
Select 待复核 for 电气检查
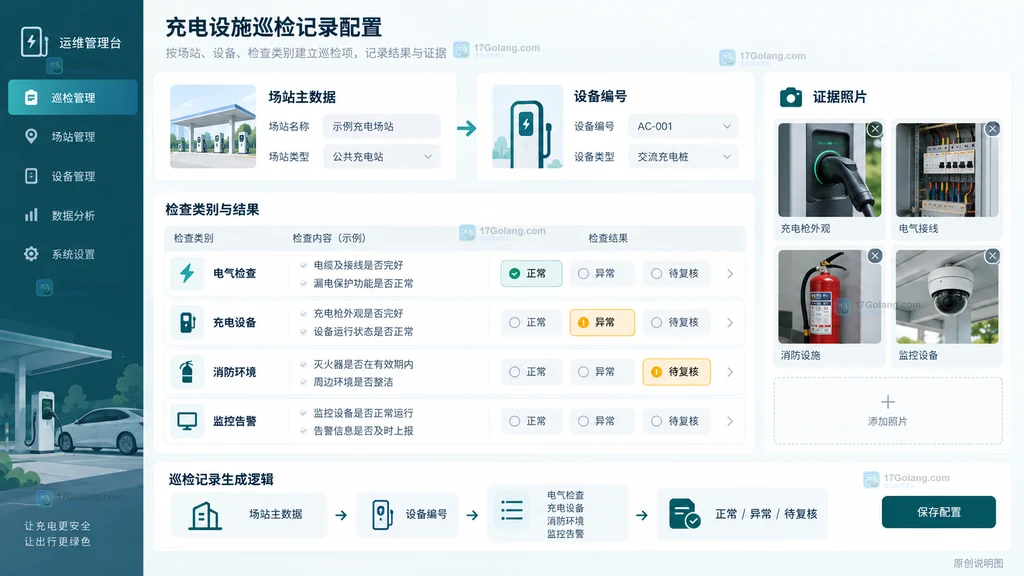[x=677, y=274]
